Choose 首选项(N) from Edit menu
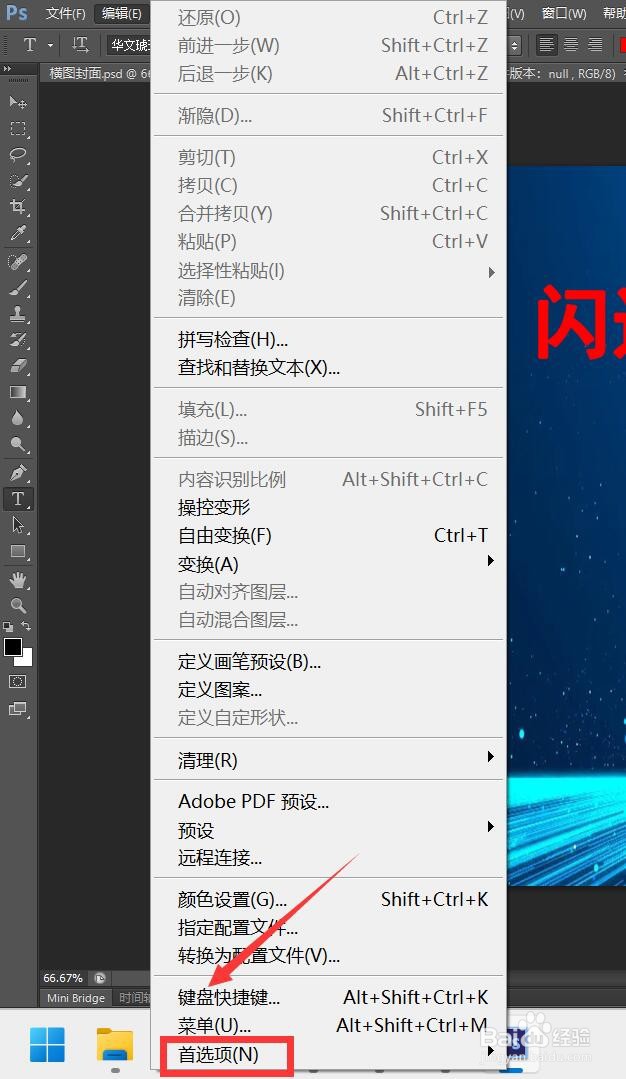This screenshot has height=1079, width=626. coord(329,1054)
